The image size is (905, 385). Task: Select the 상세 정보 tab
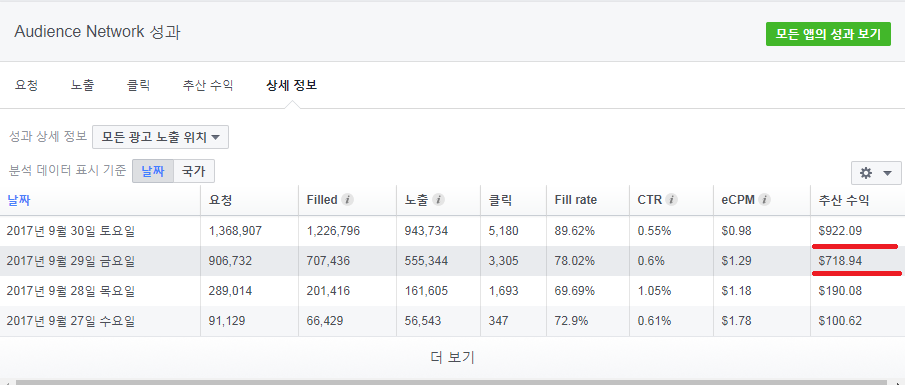point(291,85)
